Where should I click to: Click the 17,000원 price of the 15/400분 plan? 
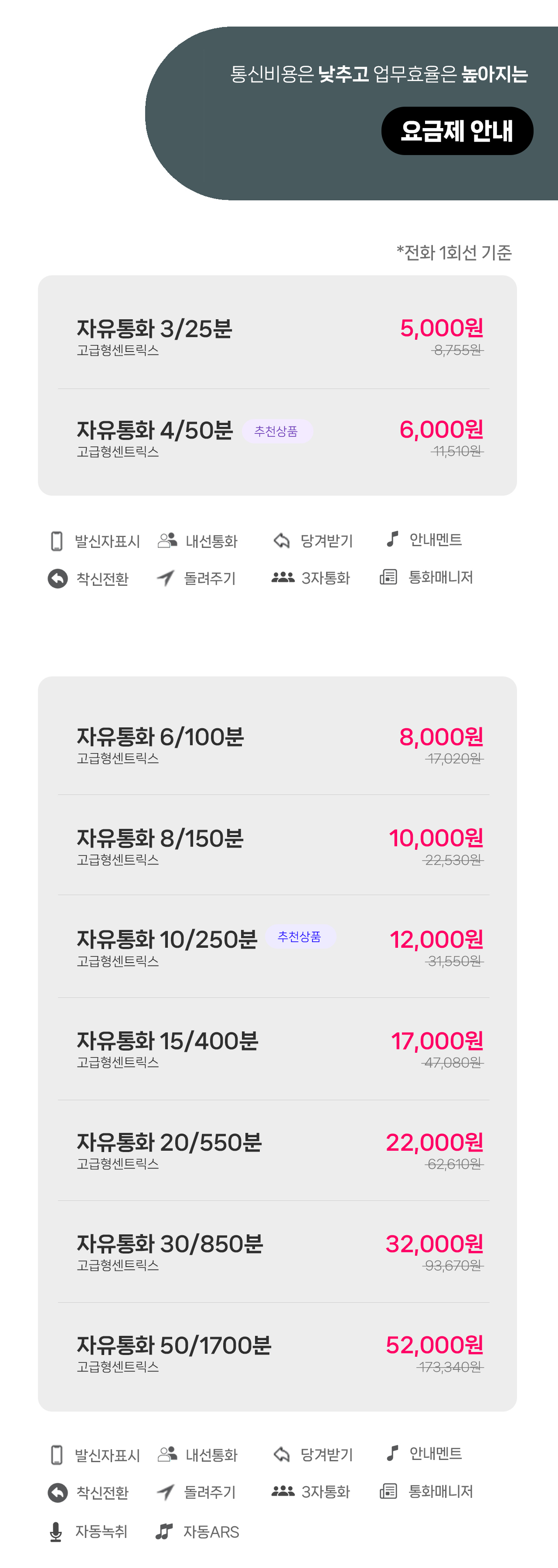point(437,1041)
